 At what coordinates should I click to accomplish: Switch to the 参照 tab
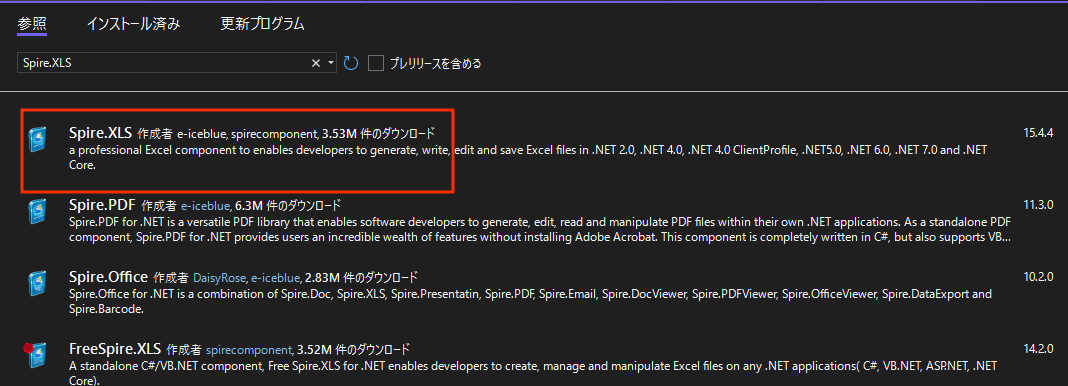(32, 24)
